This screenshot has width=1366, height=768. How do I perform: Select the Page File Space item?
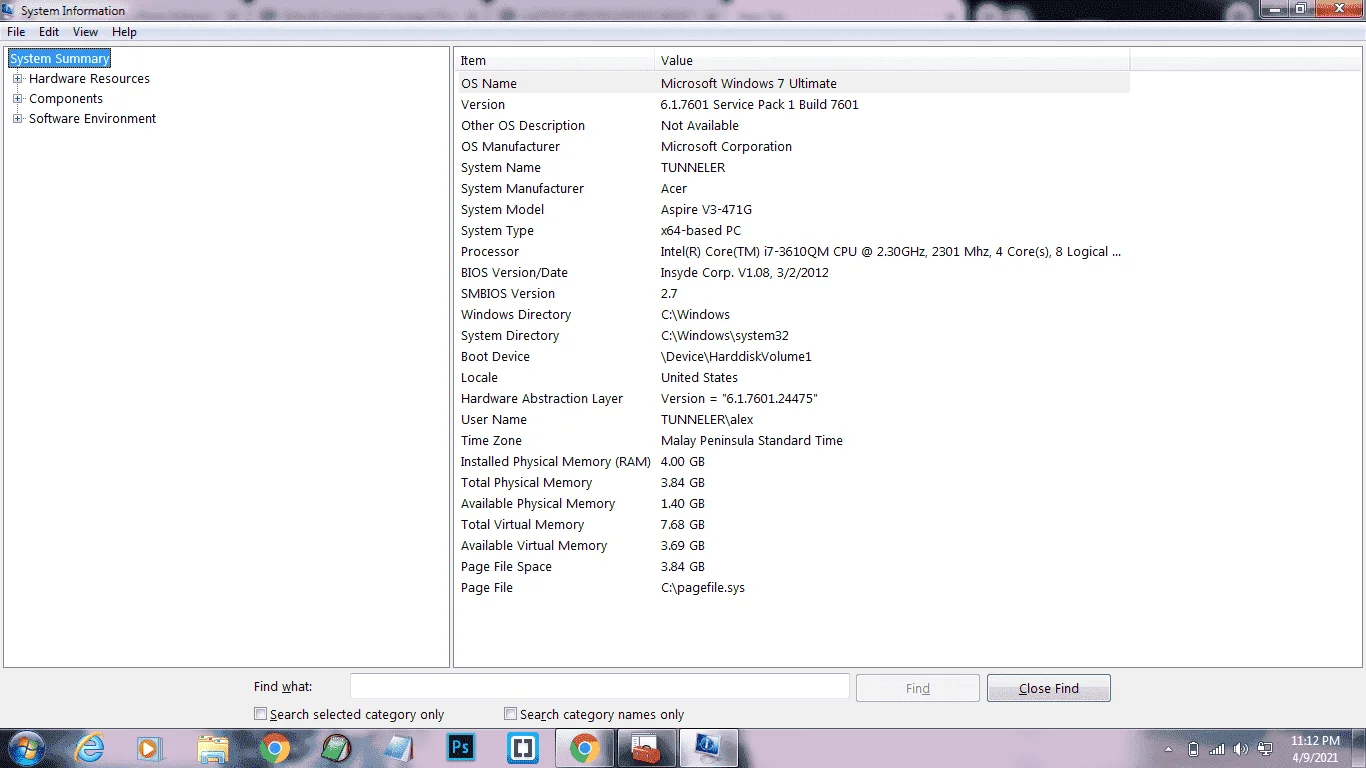point(506,567)
